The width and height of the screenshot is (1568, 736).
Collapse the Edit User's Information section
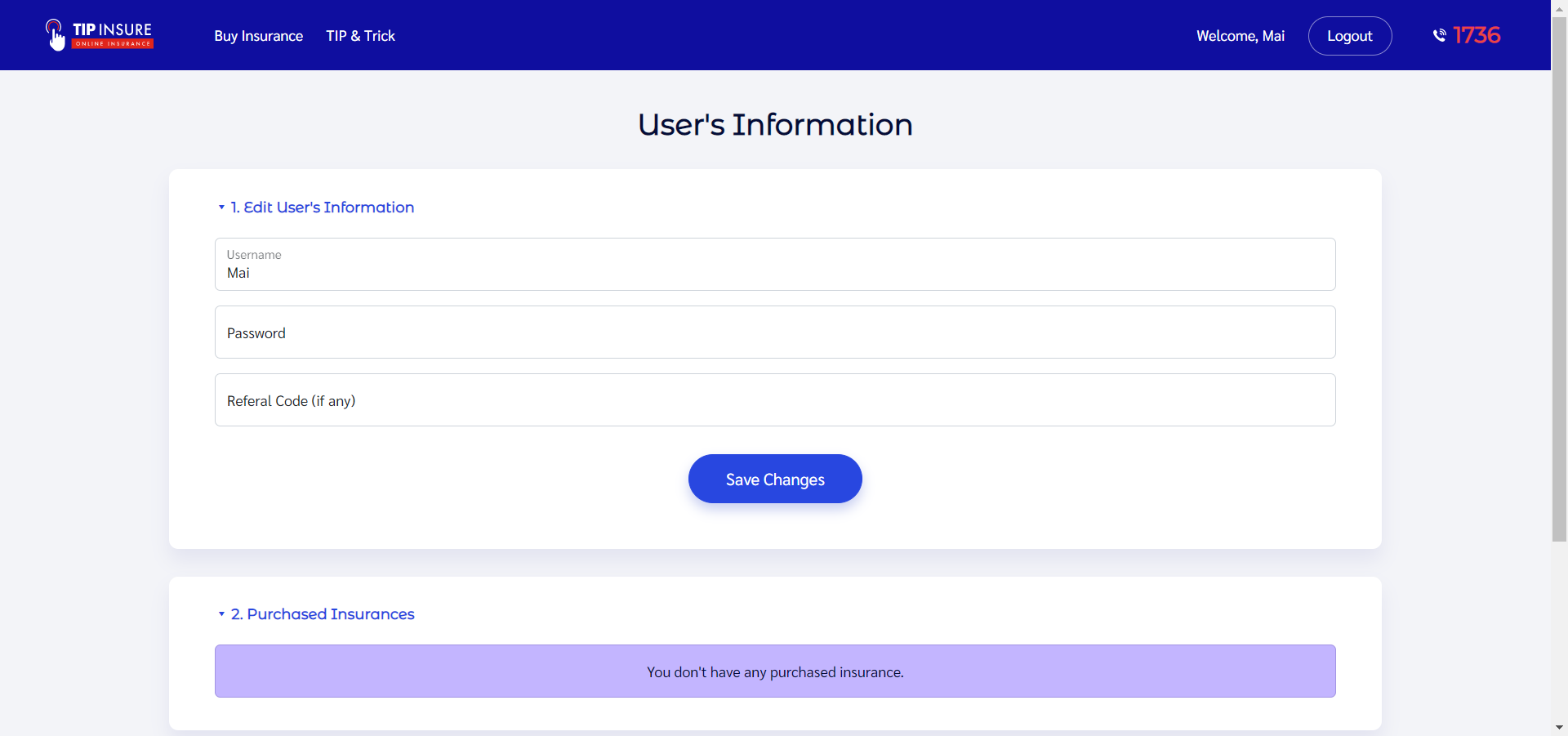322,207
